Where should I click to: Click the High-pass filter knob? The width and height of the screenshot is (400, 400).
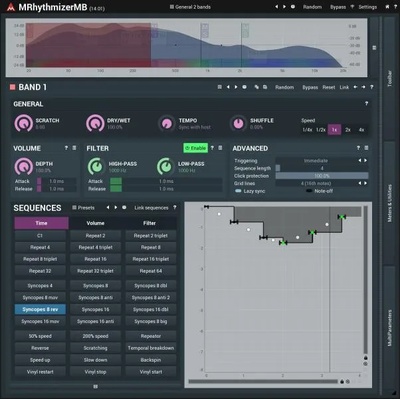(x=96, y=166)
